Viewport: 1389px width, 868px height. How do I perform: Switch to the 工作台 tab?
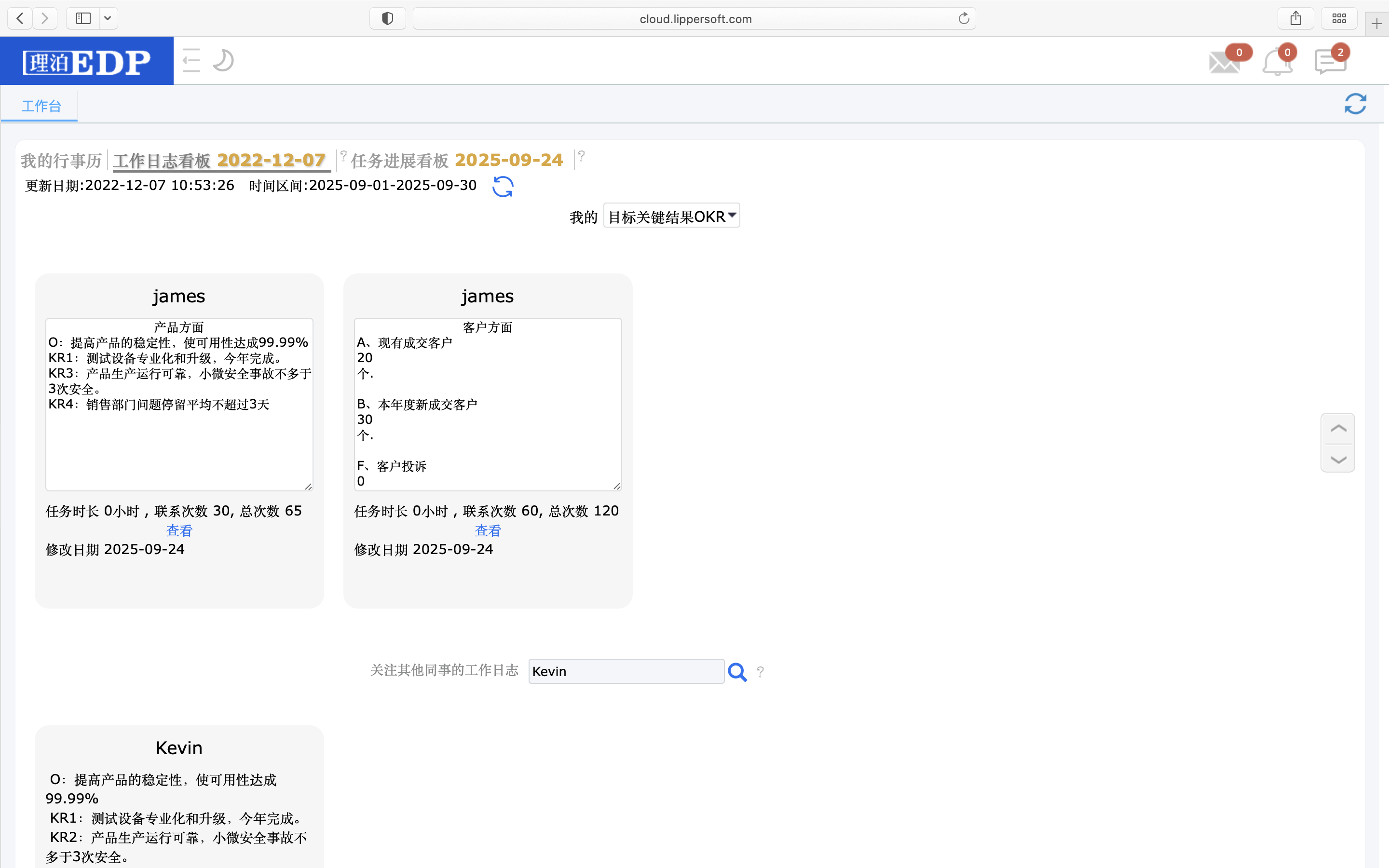coord(41,106)
